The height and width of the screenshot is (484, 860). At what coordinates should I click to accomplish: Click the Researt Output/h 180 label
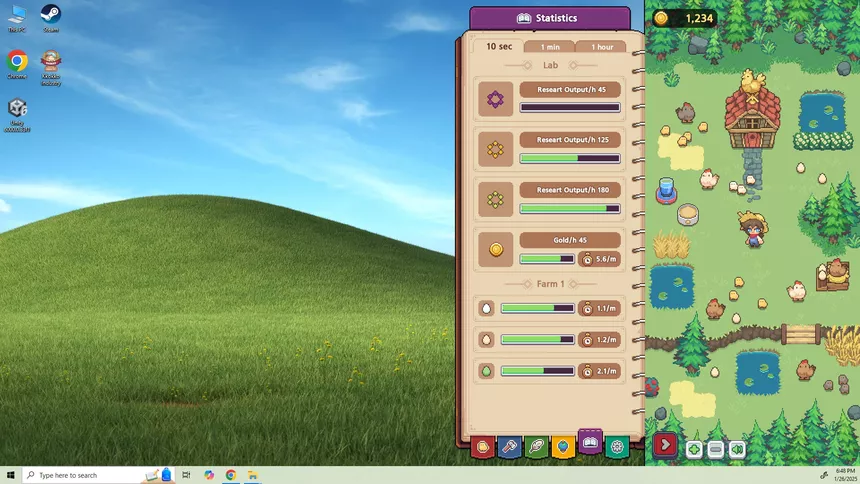click(x=570, y=190)
